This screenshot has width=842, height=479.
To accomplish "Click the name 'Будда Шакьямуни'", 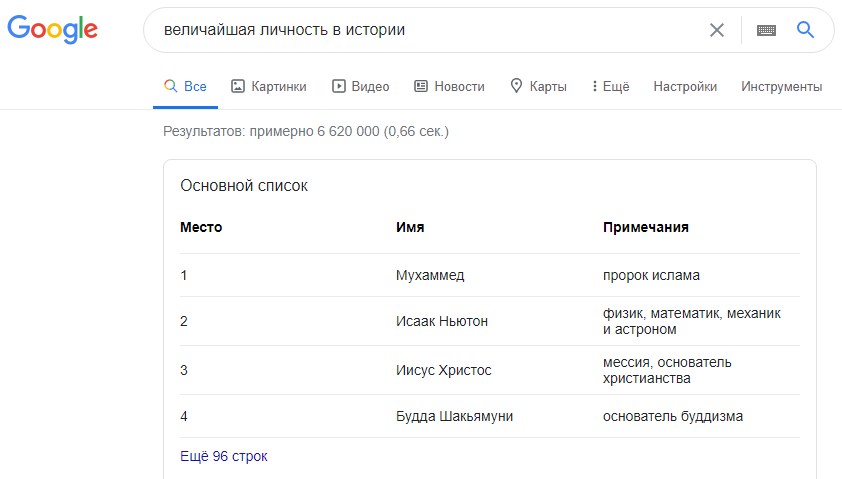I will point(454,416).
